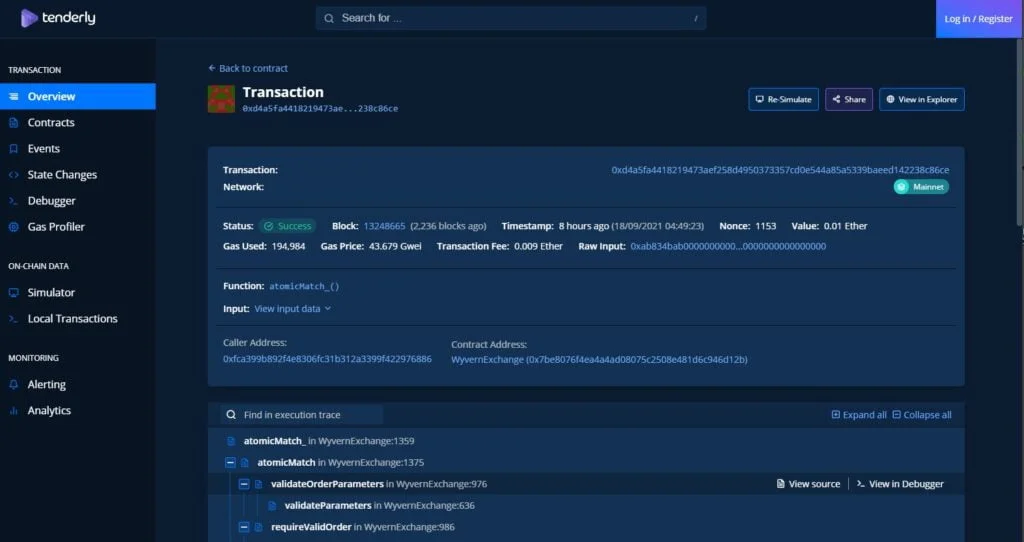Click the Log in / Register button

978,19
